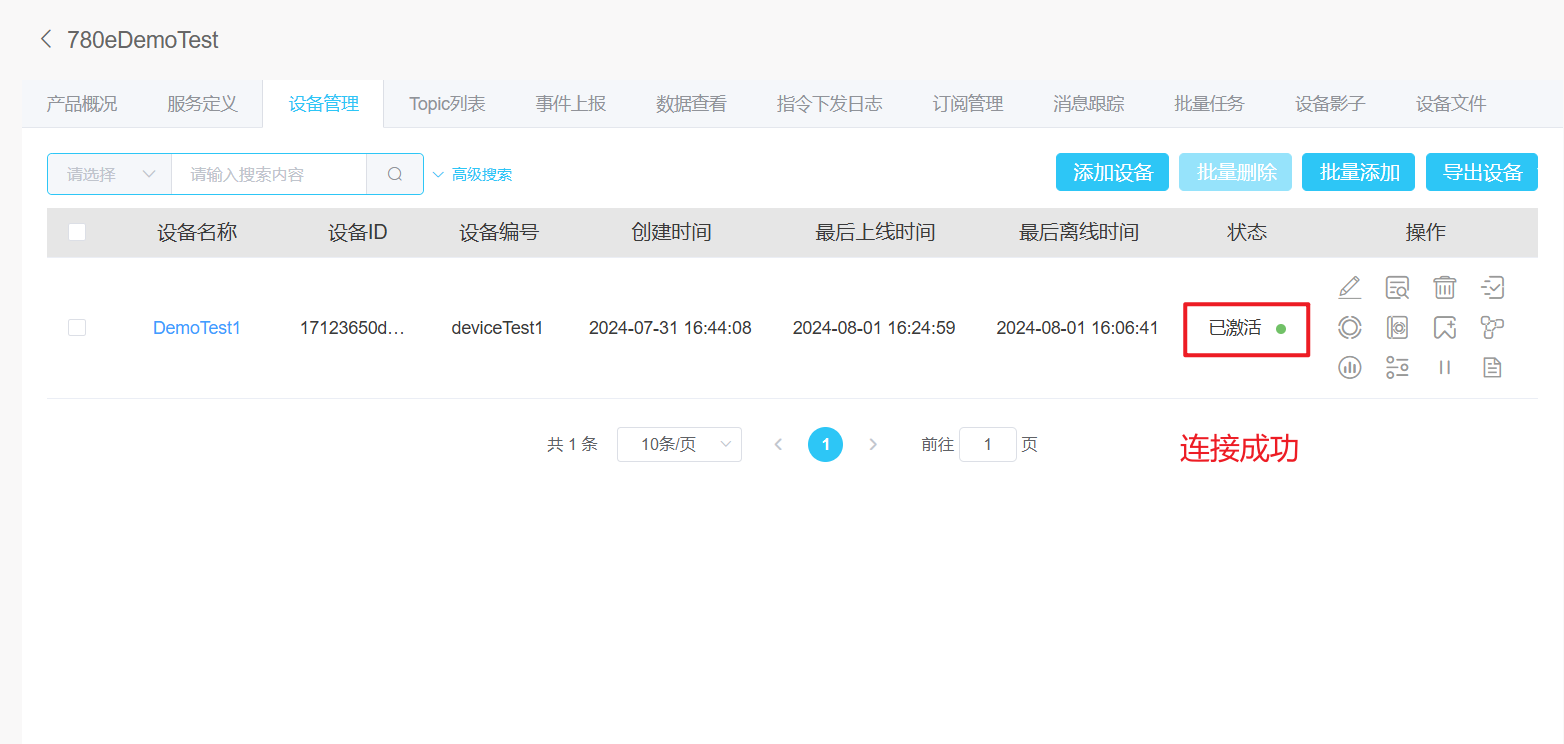
Task: Click the 设备名称 column header
Action: 197,233
